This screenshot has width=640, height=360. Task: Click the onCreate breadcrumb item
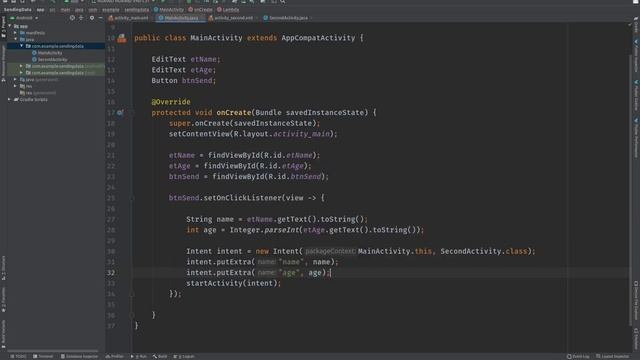[x=200, y=9]
